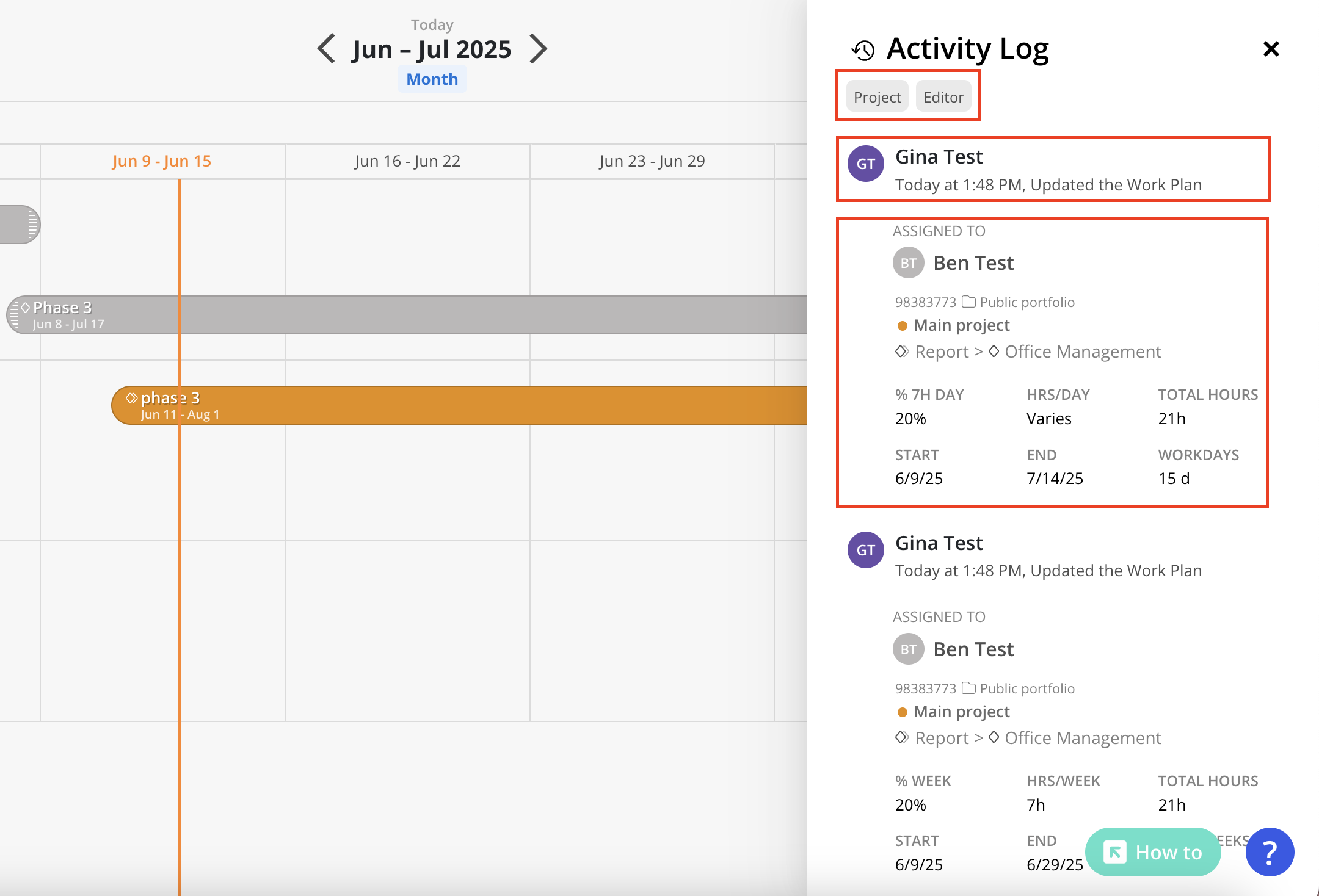The width and height of the screenshot is (1319, 896).
Task: Click Today above the date range
Action: [432, 25]
